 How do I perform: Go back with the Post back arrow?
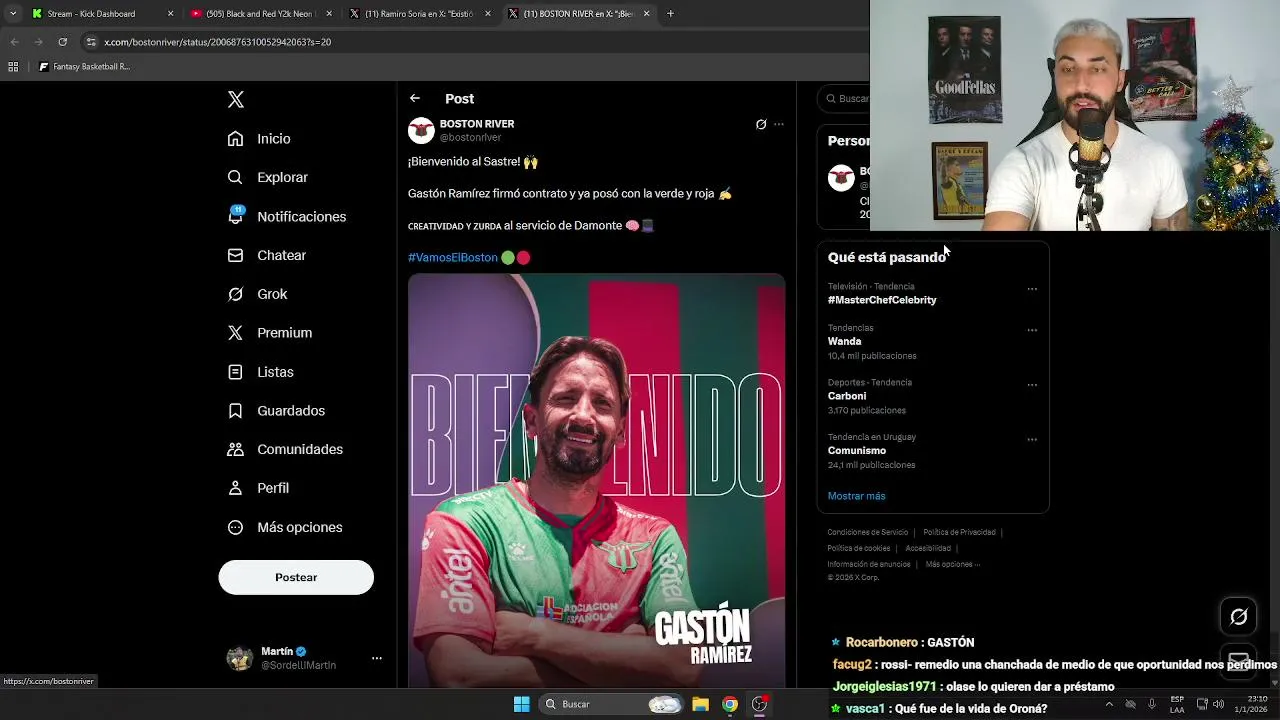[x=415, y=98]
